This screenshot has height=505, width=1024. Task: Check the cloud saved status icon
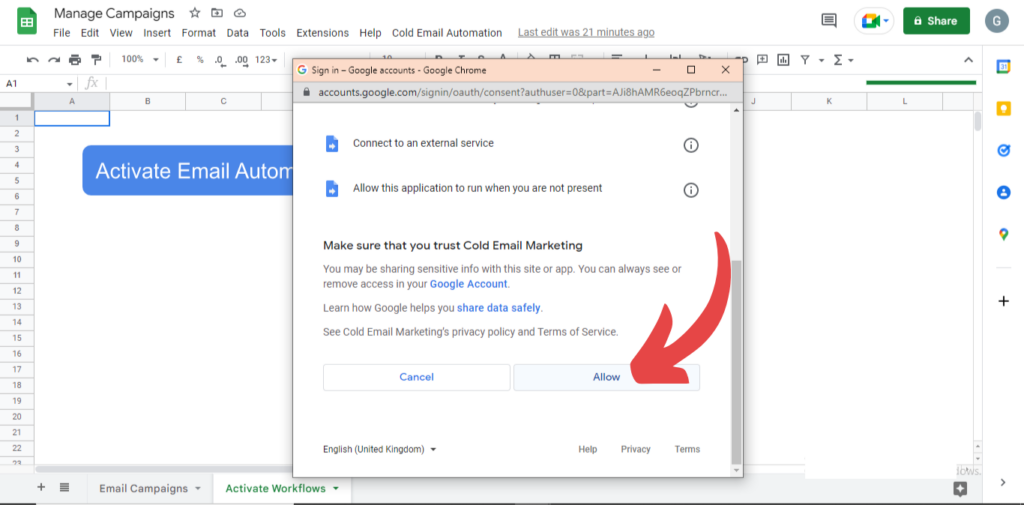coord(240,13)
